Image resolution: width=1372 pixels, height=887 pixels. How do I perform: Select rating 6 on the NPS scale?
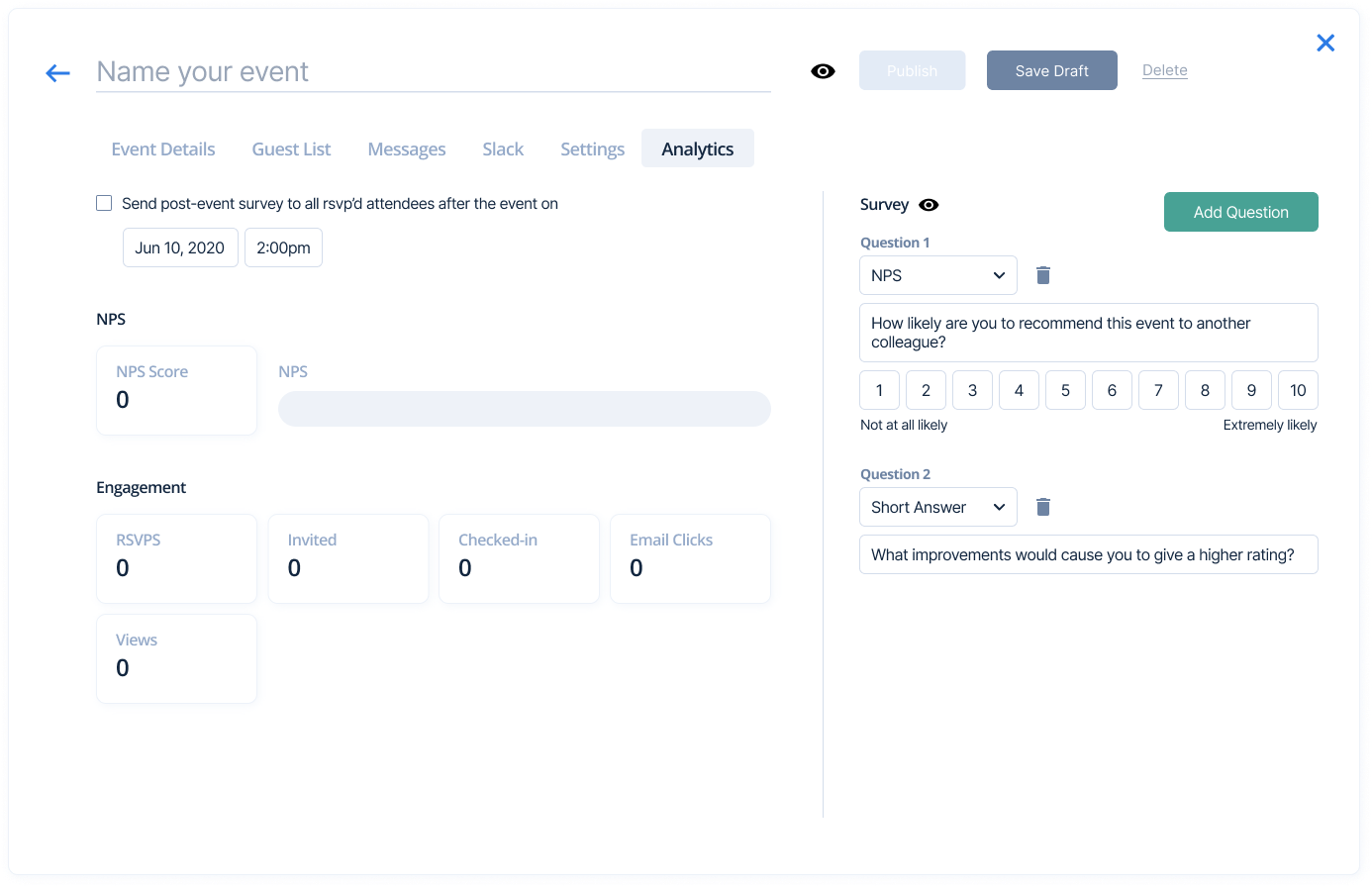click(1112, 390)
